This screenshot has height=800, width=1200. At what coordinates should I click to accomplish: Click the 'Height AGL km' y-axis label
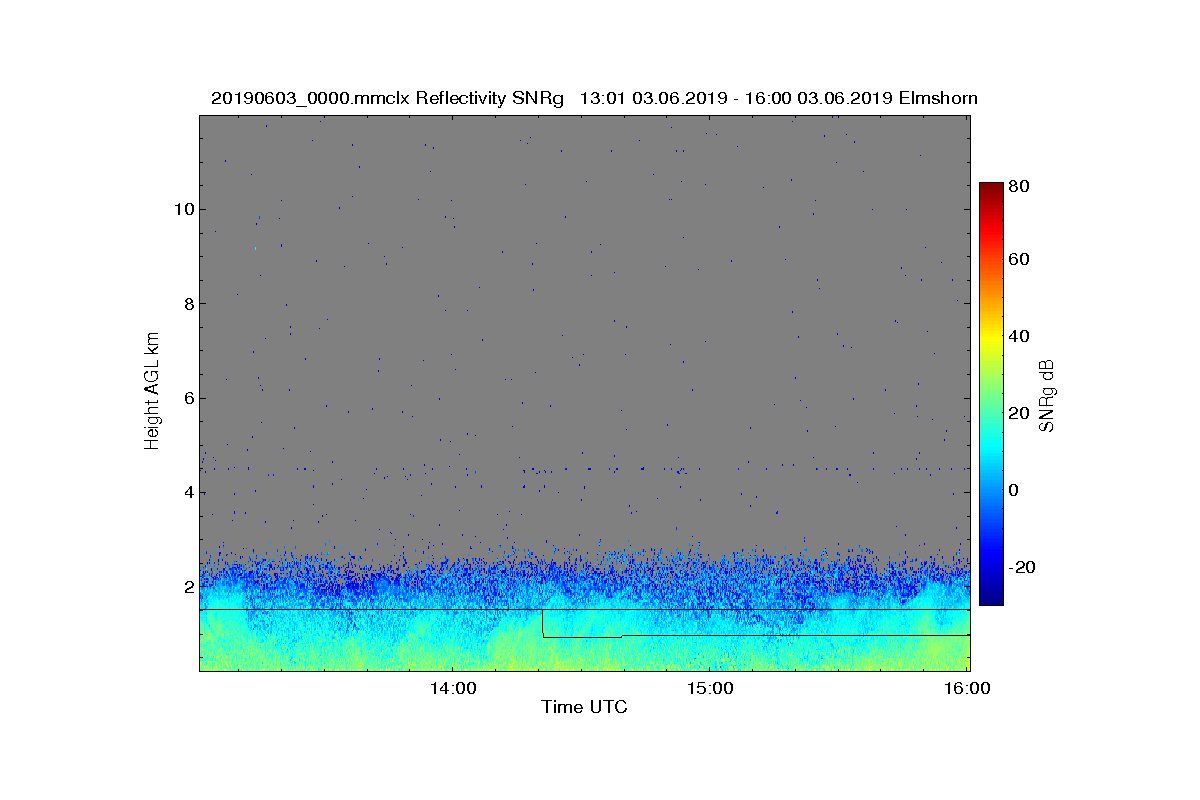pos(152,393)
